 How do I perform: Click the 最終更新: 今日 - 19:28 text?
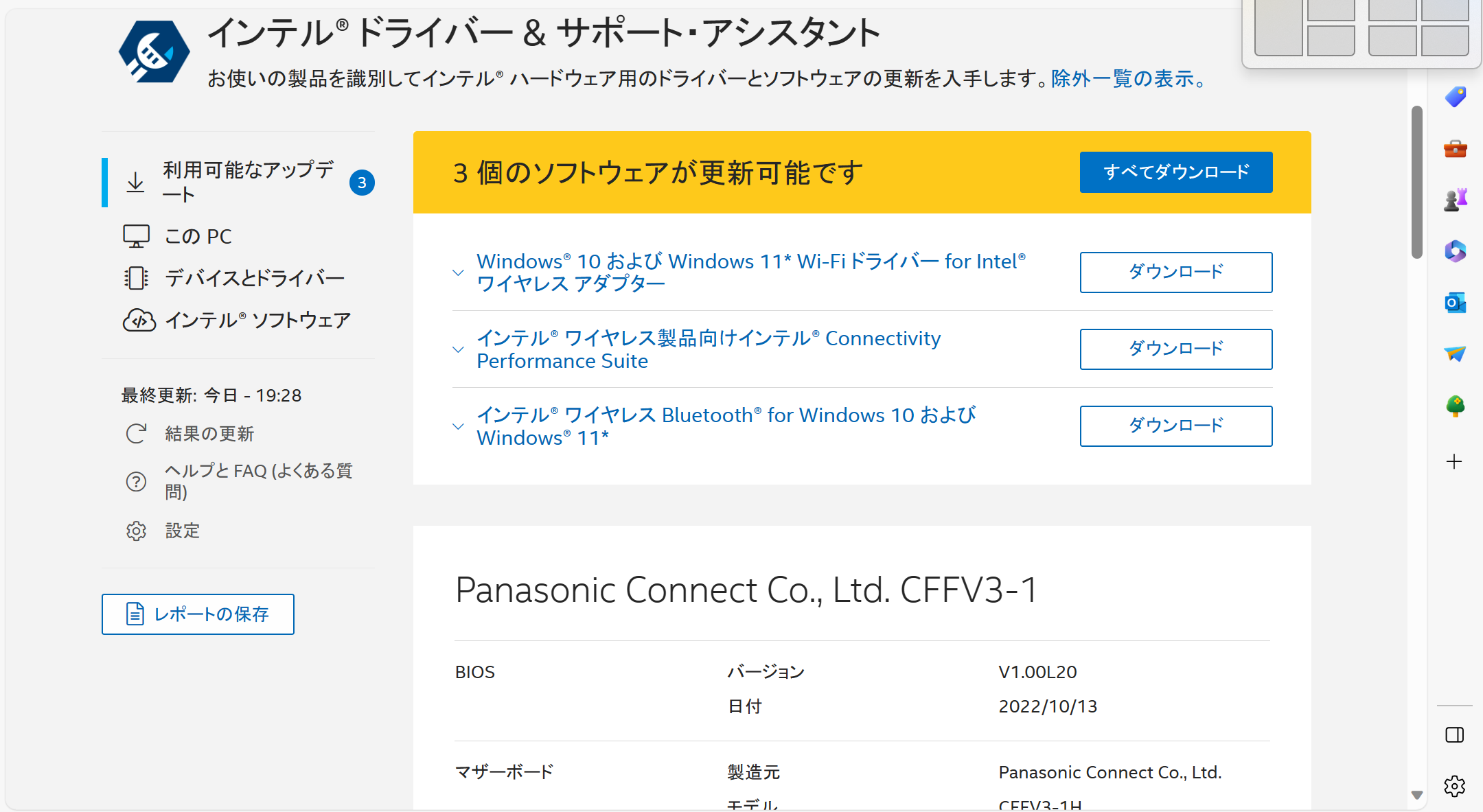[211, 395]
